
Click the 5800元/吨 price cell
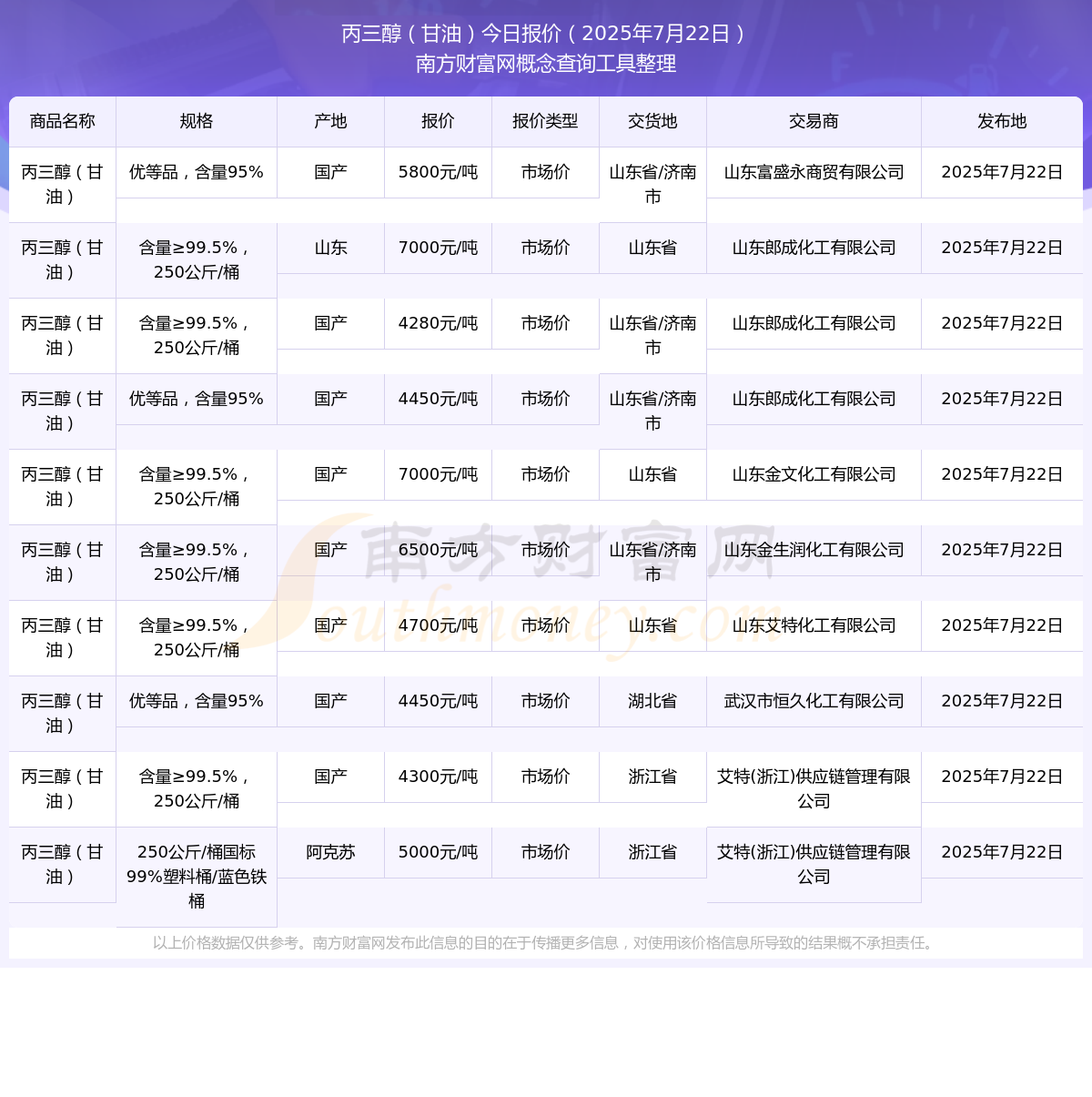438,172
